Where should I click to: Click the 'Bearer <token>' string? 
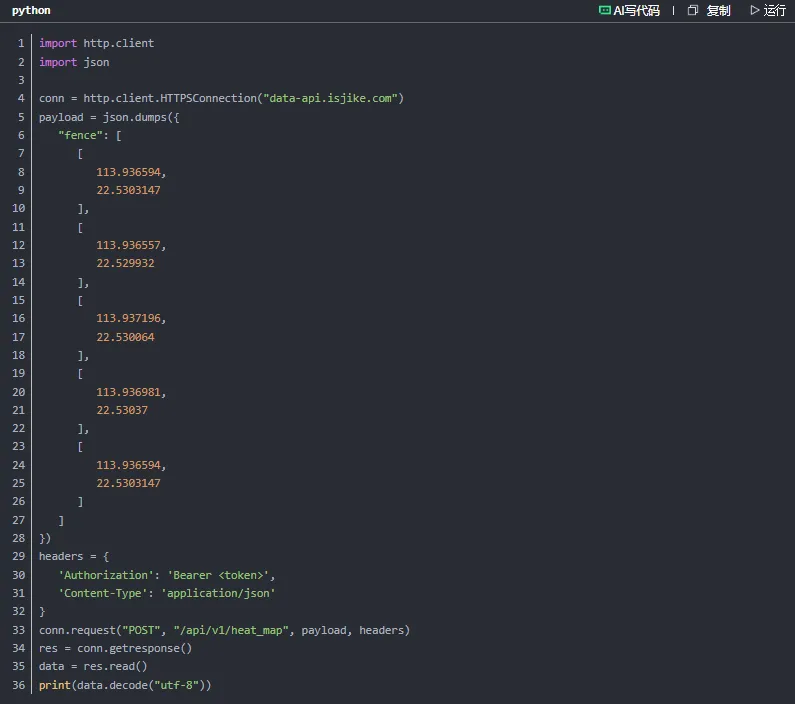pos(219,575)
